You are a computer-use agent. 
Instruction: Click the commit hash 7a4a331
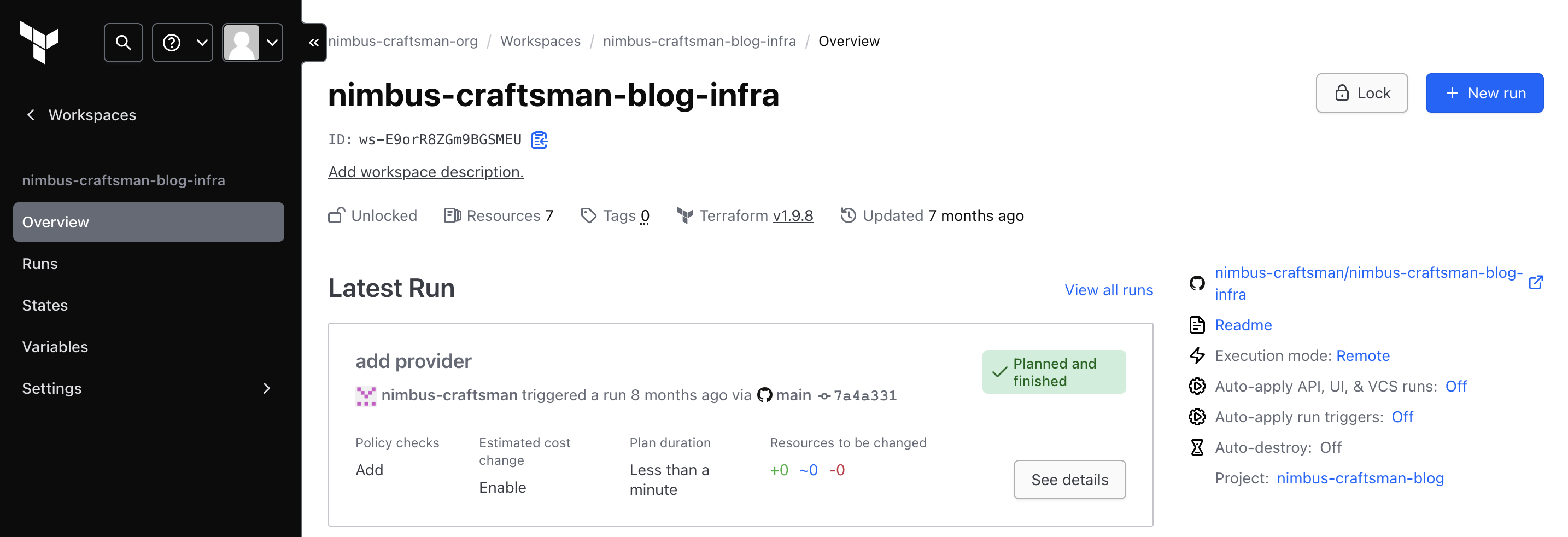click(x=864, y=396)
